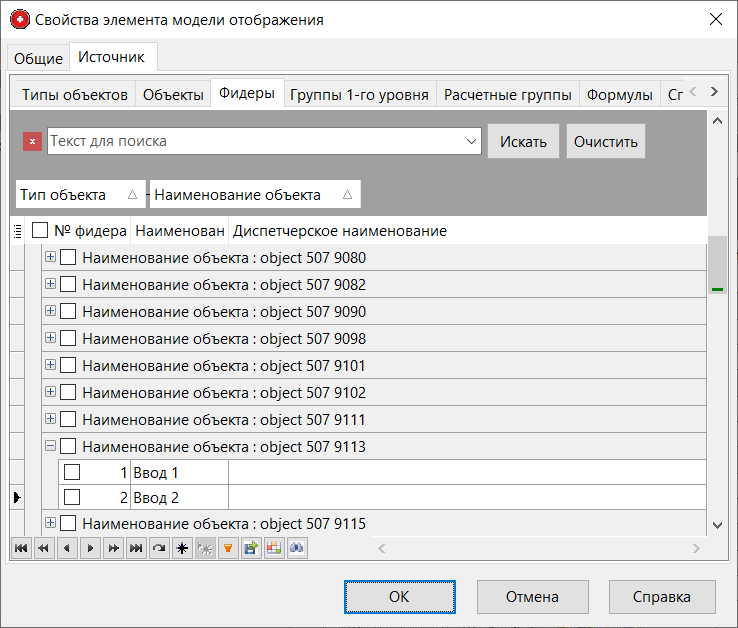Click next record arrow in navigator
The image size is (738, 628).
89,548
